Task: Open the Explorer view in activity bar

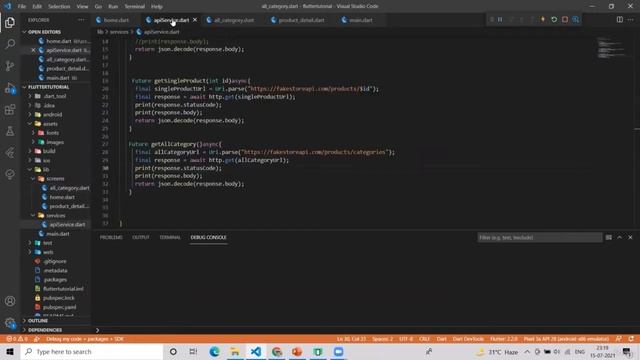Action: click(x=10, y=22)
